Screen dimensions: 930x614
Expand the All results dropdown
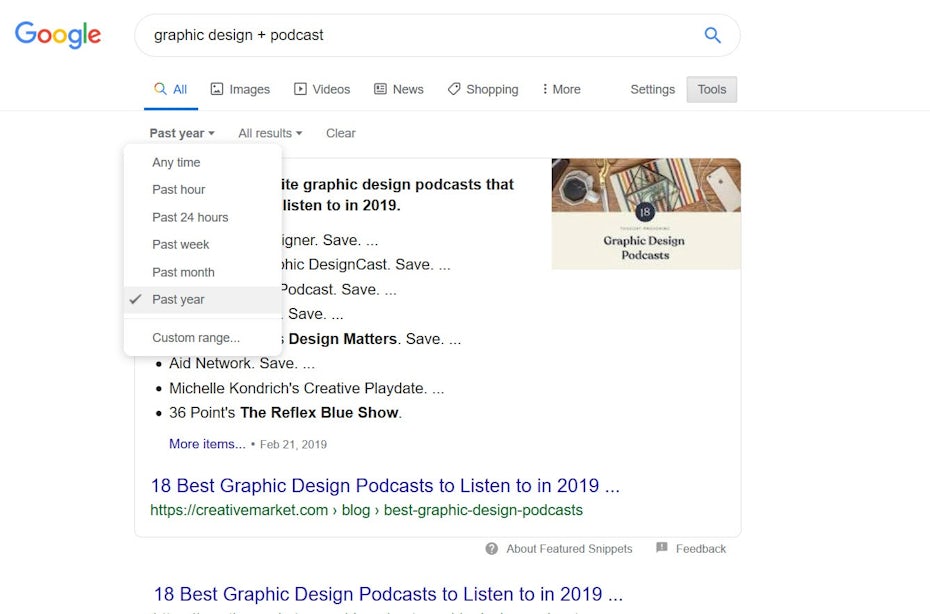(269, 133)
